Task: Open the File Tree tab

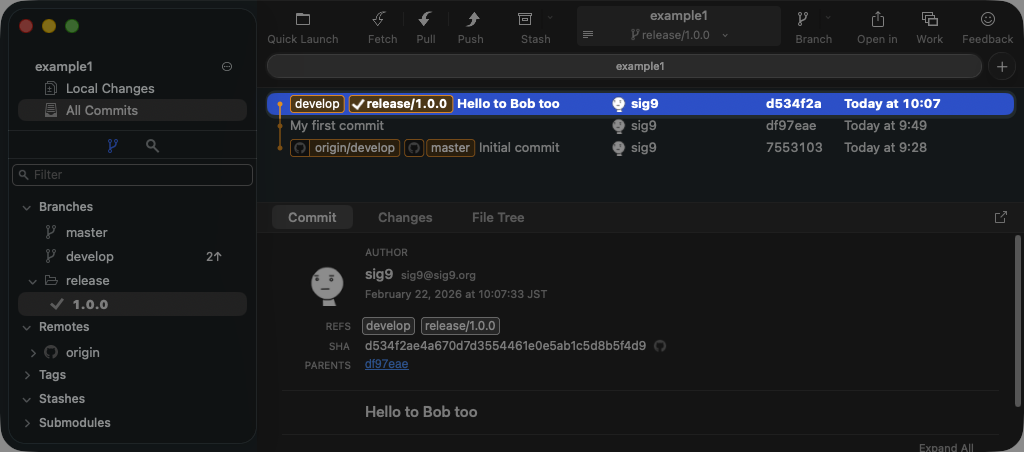Action: tap(497, 217)
